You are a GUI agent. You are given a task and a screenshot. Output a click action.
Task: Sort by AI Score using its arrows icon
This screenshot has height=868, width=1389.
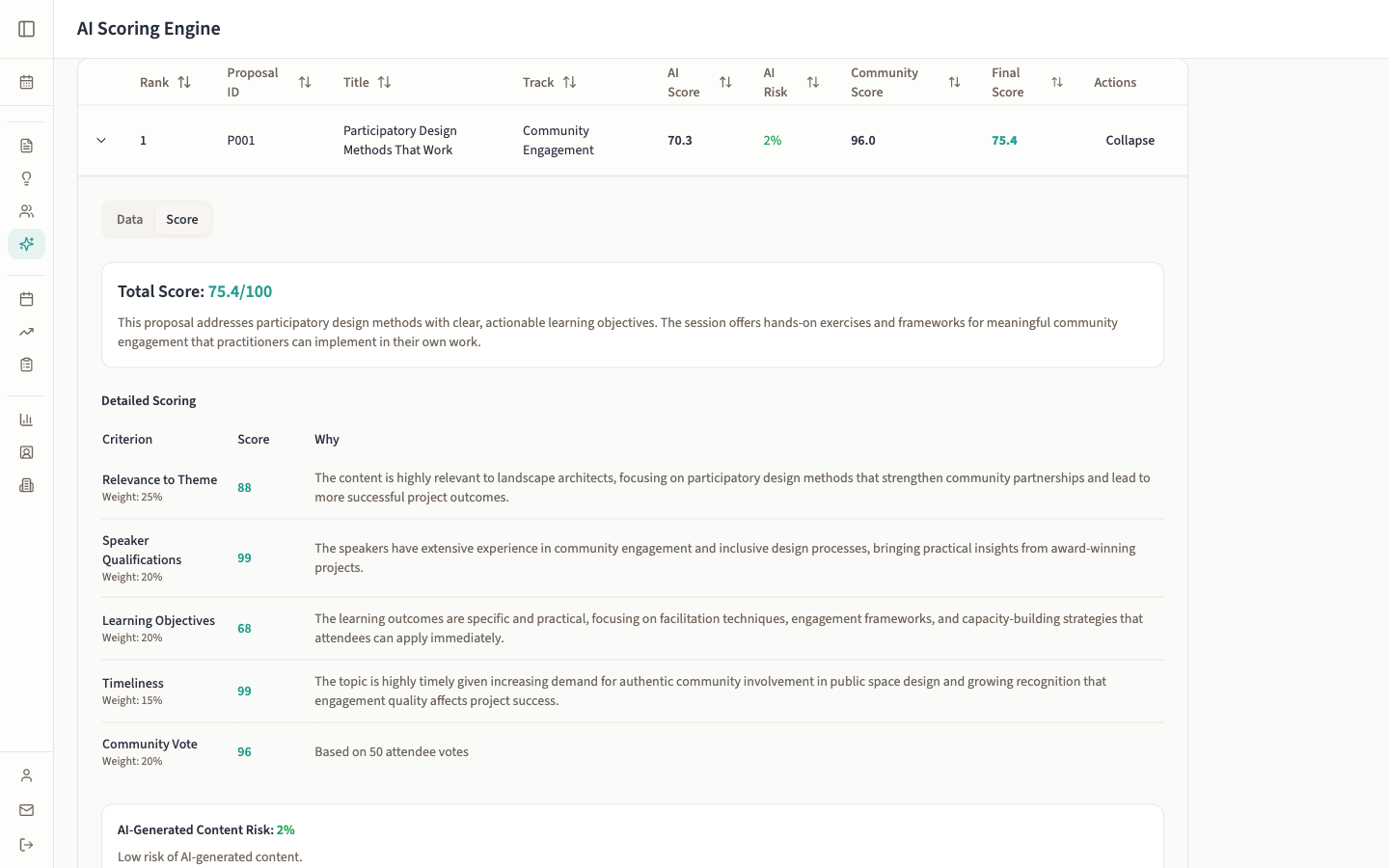point(725,82)
